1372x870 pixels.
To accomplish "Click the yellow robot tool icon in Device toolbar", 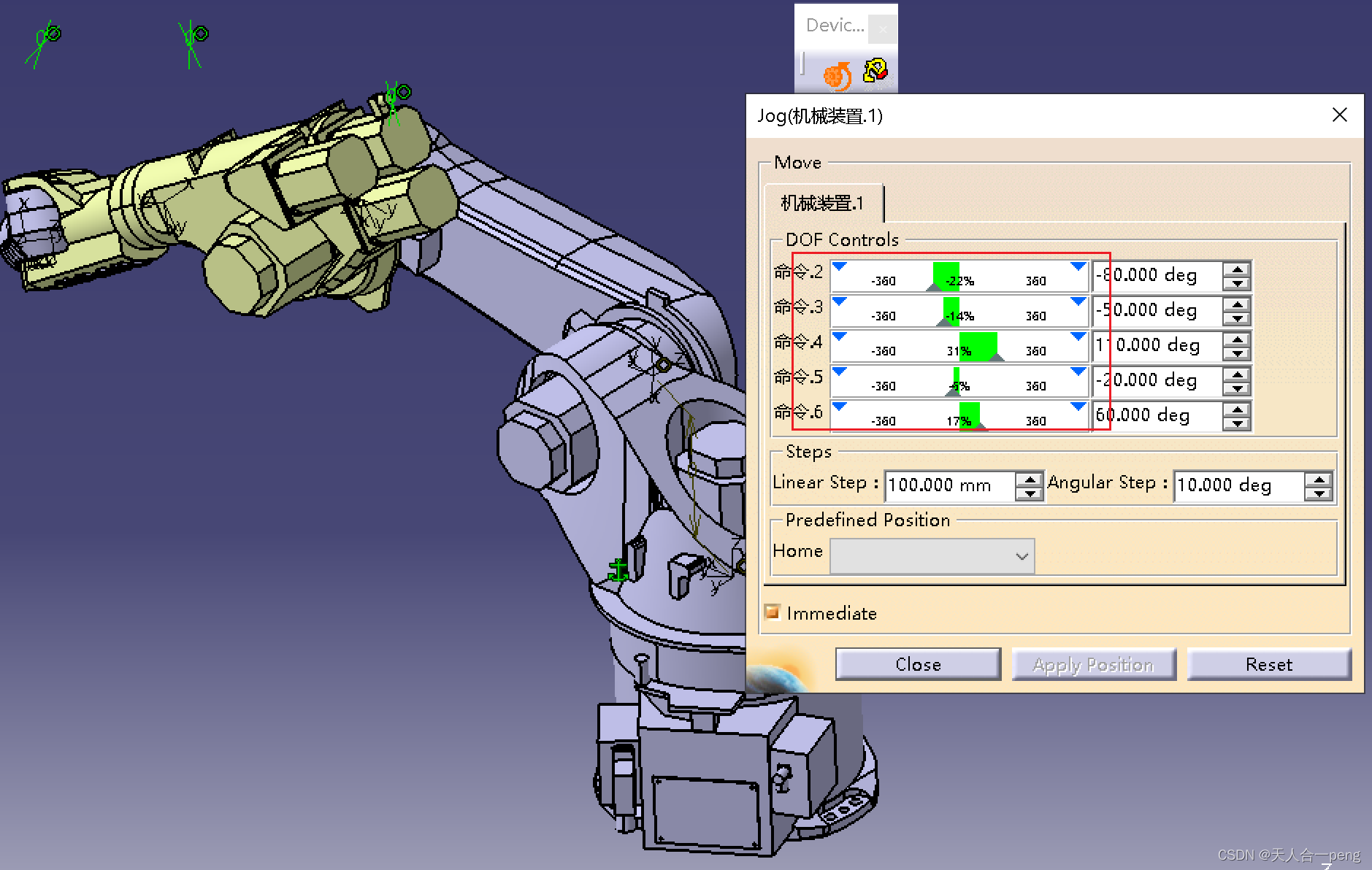I will (875, 71).
